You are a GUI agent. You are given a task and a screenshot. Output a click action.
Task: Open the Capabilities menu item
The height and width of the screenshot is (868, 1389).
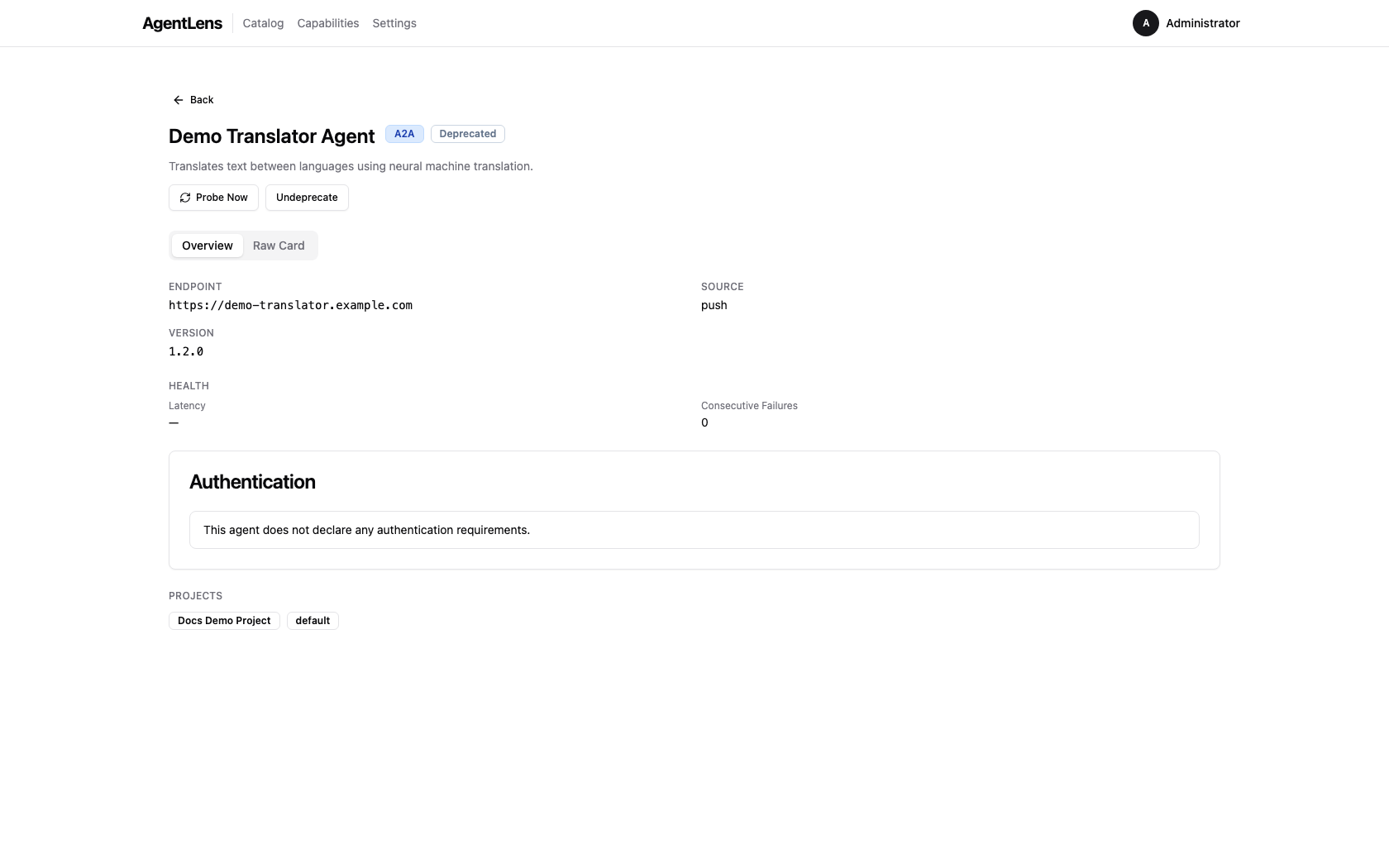[327, 23]
